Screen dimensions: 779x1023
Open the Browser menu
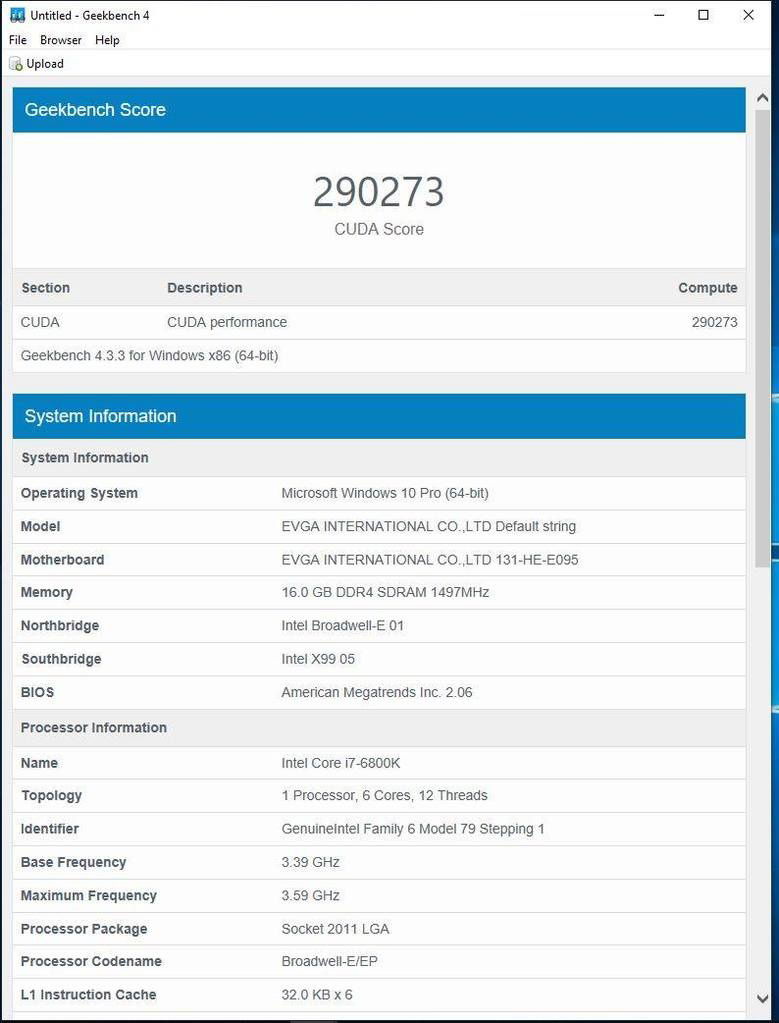[x=61, y=40]
